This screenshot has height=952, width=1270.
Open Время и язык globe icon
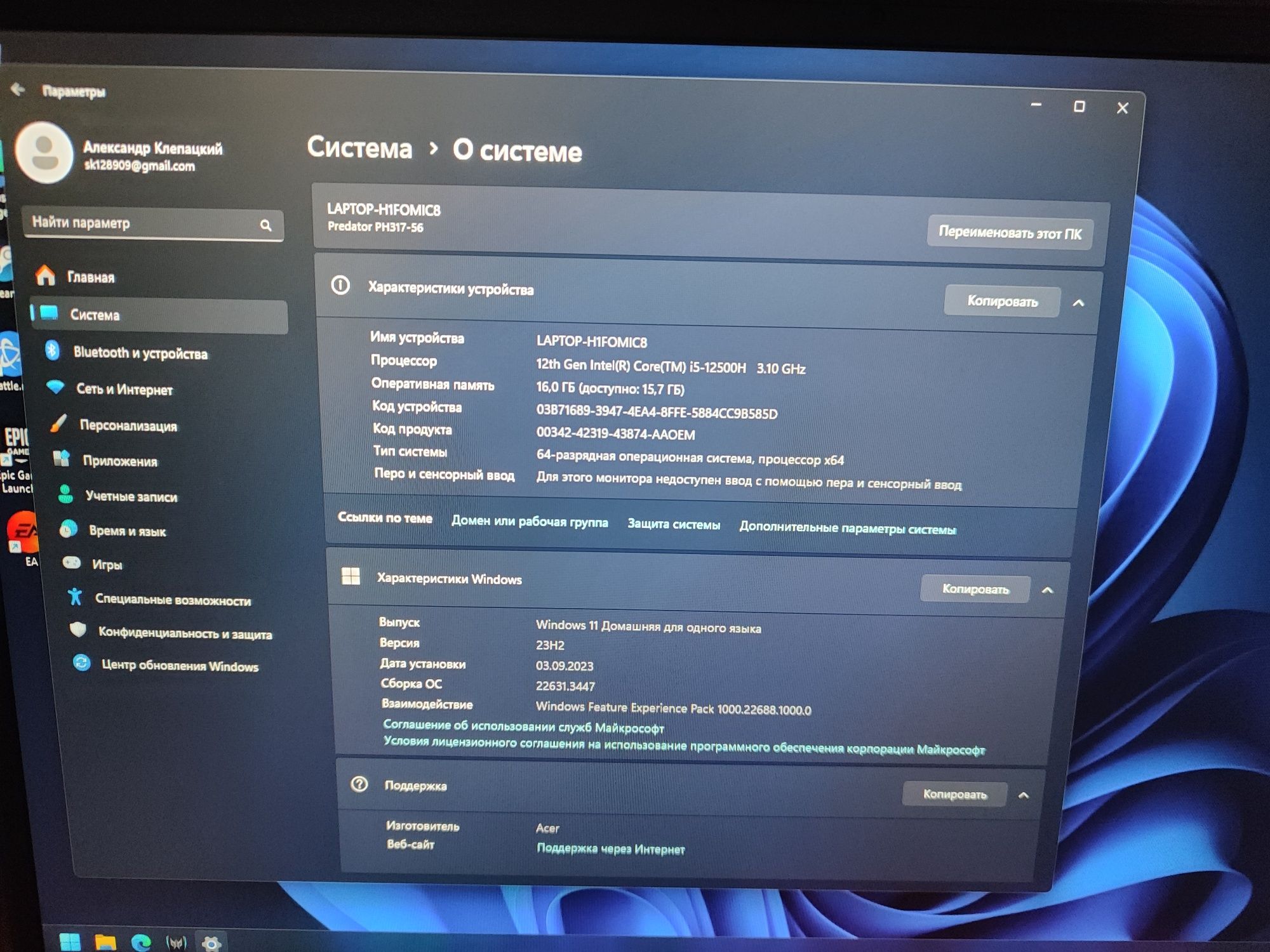69,529
